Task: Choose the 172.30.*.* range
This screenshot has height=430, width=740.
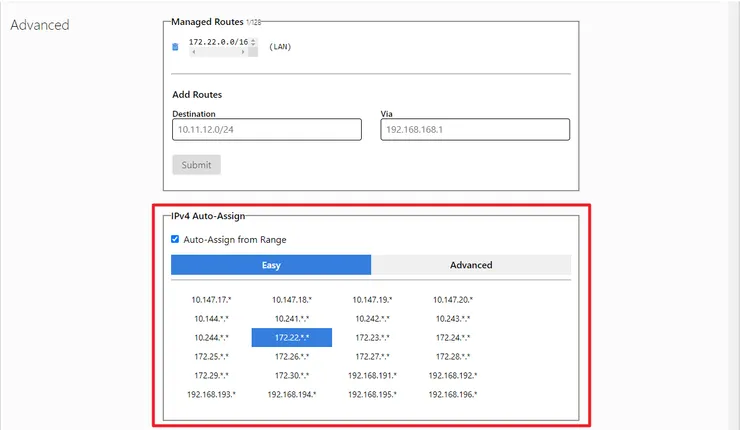Action: pyautogui.click(x=292, y=376)
